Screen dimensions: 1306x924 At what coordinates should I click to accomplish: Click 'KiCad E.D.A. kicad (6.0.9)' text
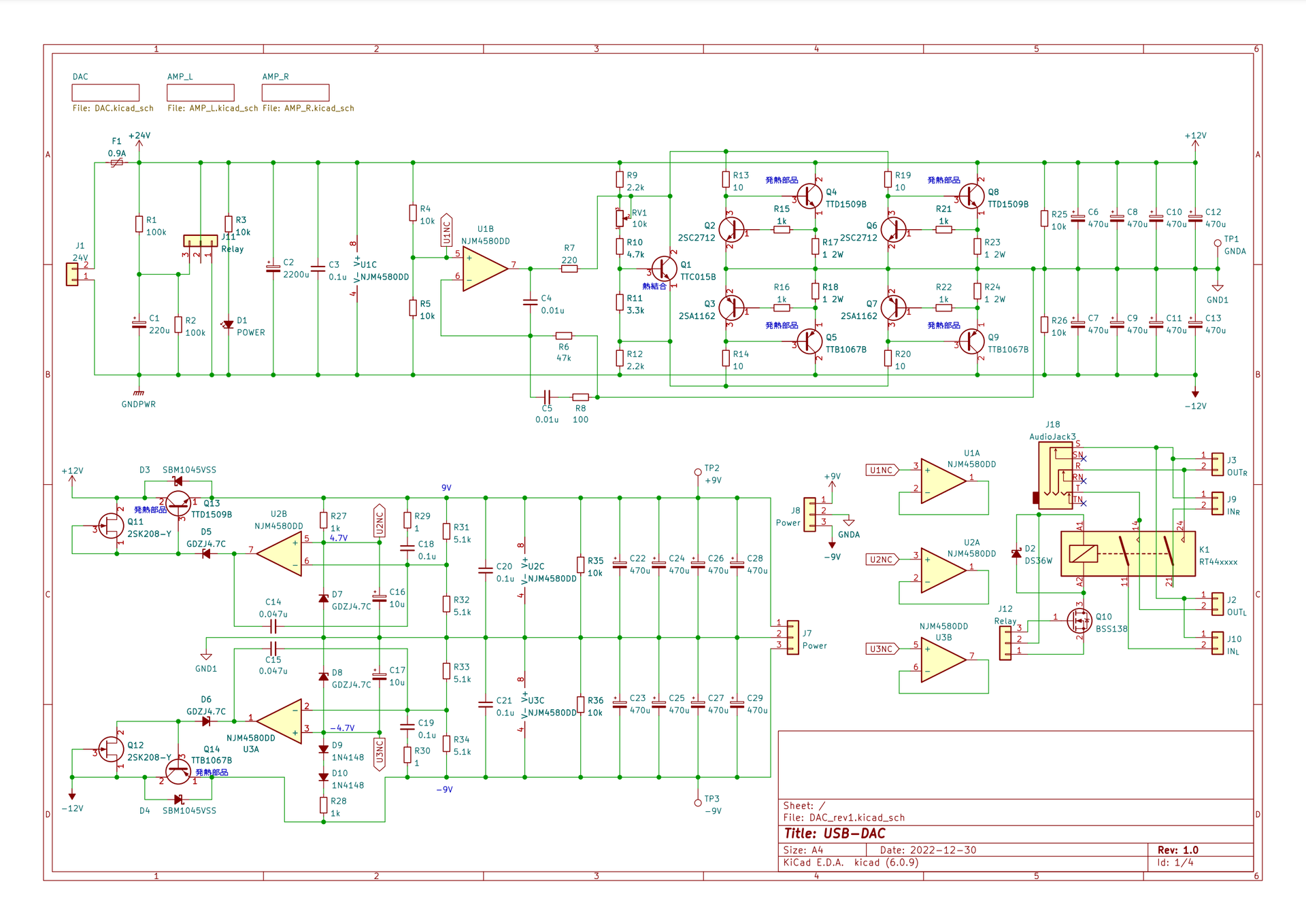tap(851, 863)
